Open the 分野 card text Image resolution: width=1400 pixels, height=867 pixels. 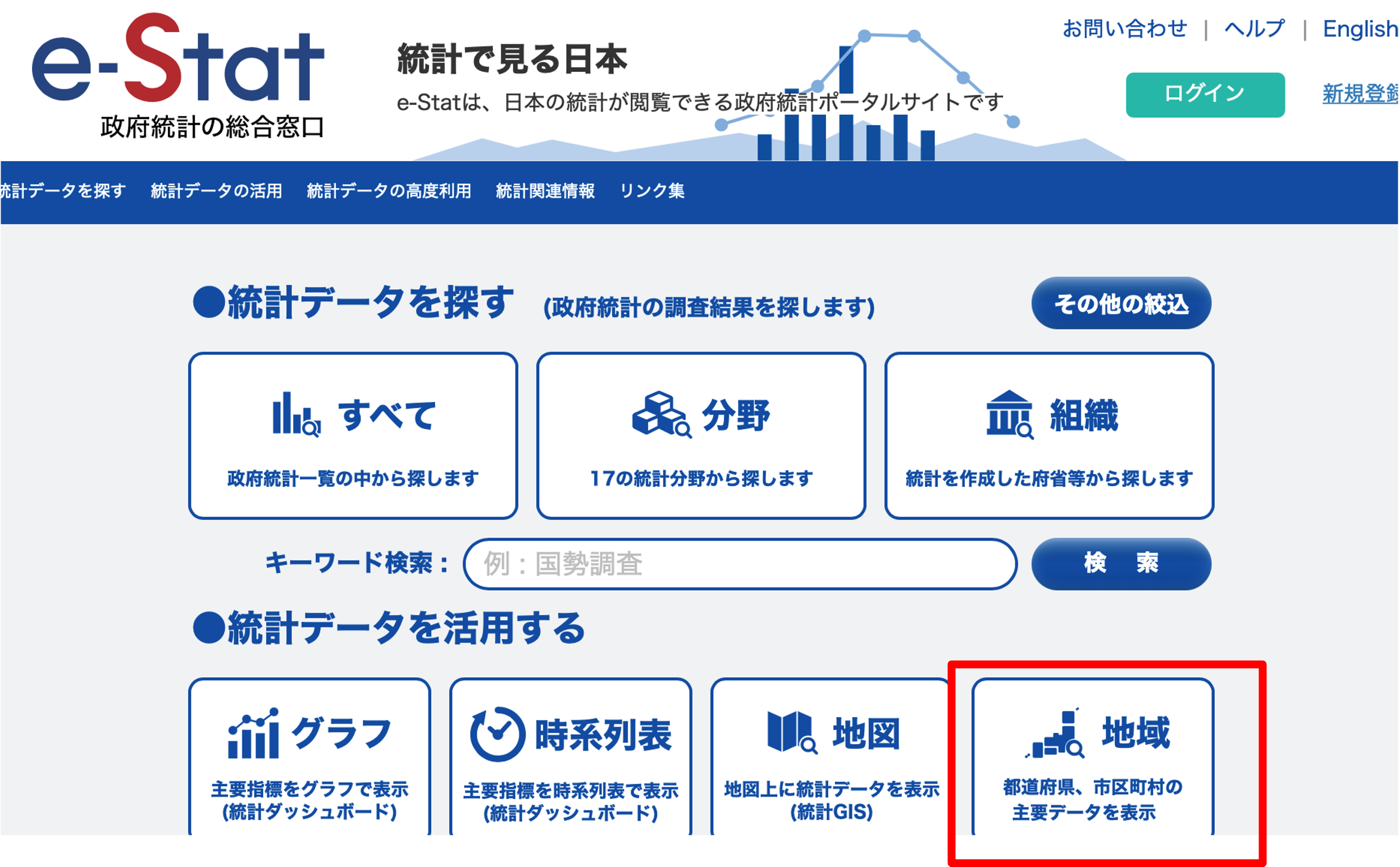tap(736, 415)
